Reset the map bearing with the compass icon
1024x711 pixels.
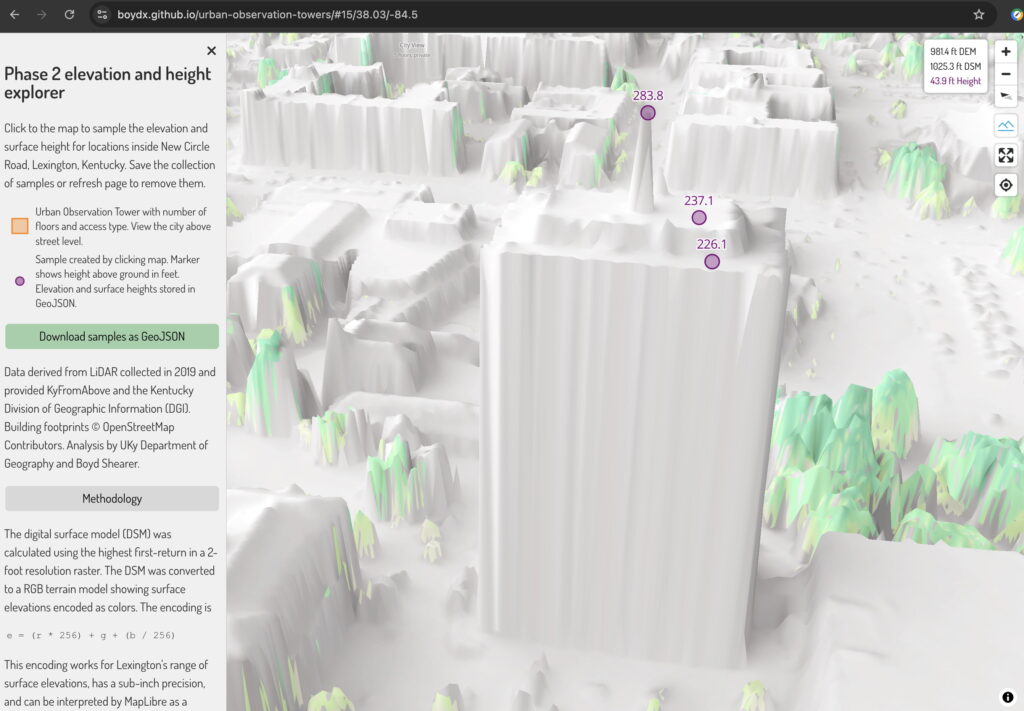point(1006,95)
